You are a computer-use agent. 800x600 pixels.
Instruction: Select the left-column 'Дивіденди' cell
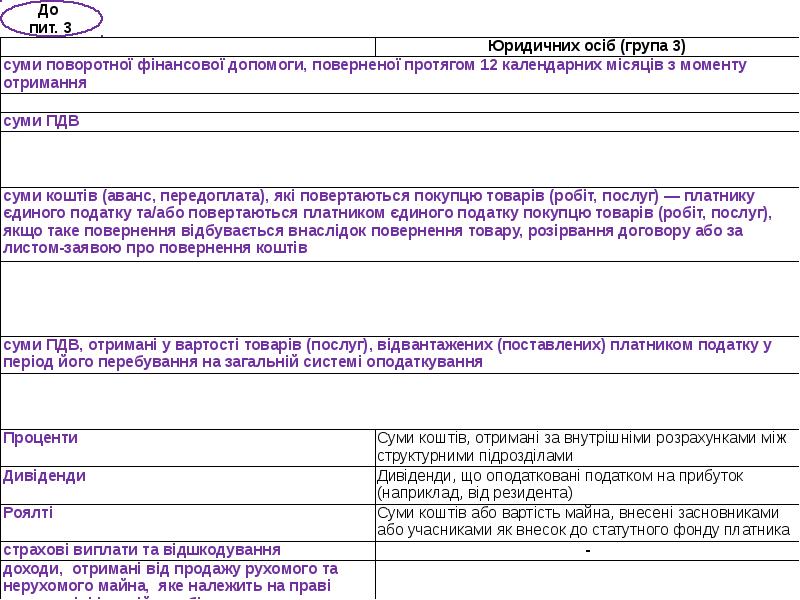click(x=188, y=484)
